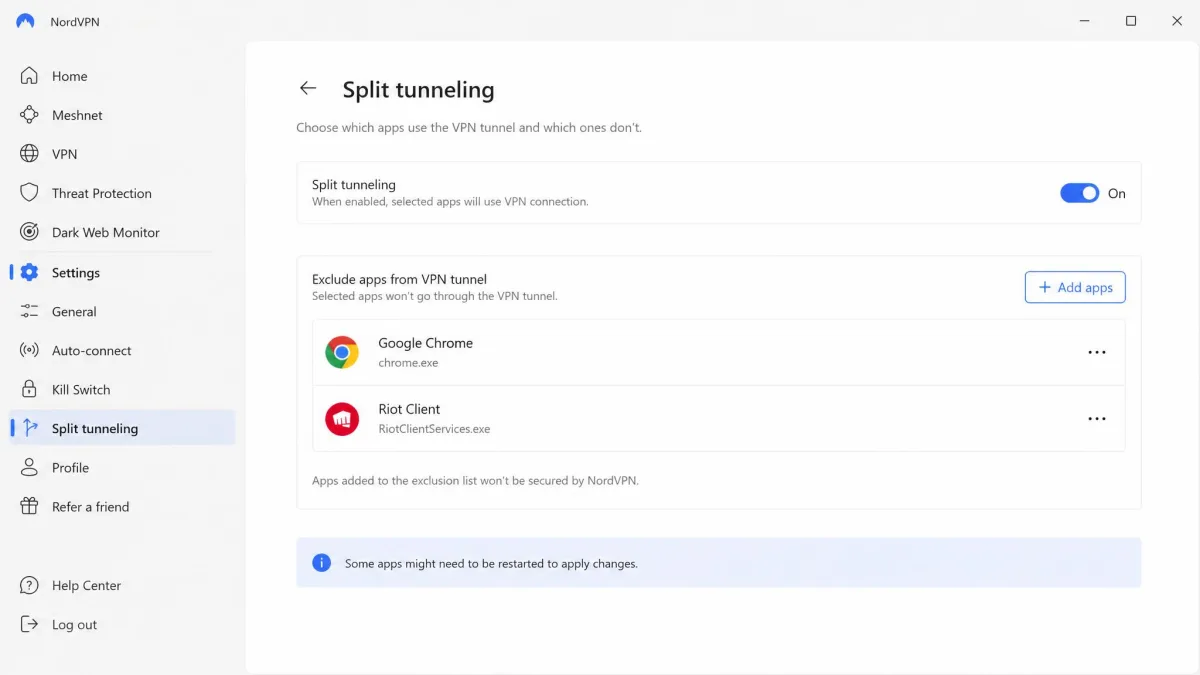Click the Riot Client red fist icon

click(x=342, y=418)
